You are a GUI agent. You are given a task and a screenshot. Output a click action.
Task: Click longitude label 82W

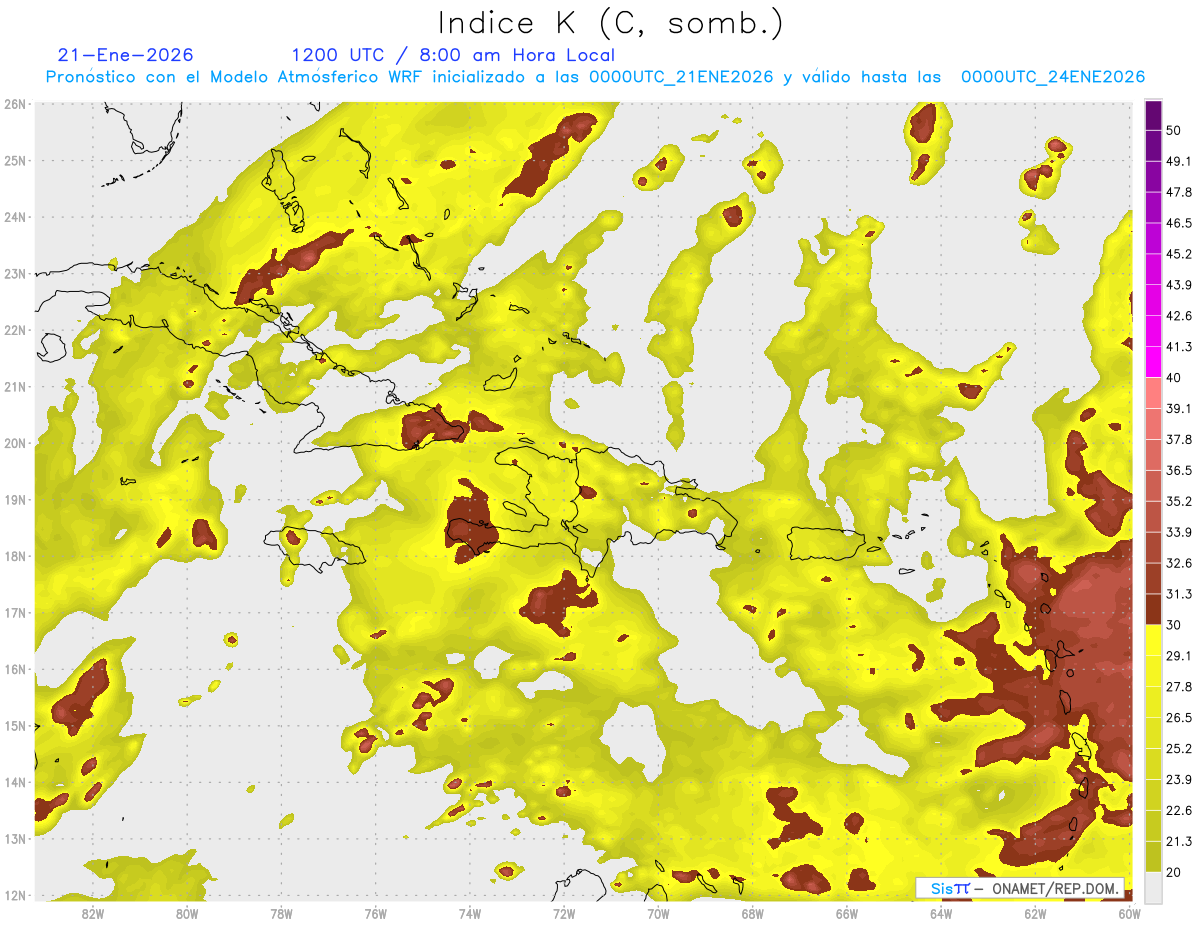93,913
